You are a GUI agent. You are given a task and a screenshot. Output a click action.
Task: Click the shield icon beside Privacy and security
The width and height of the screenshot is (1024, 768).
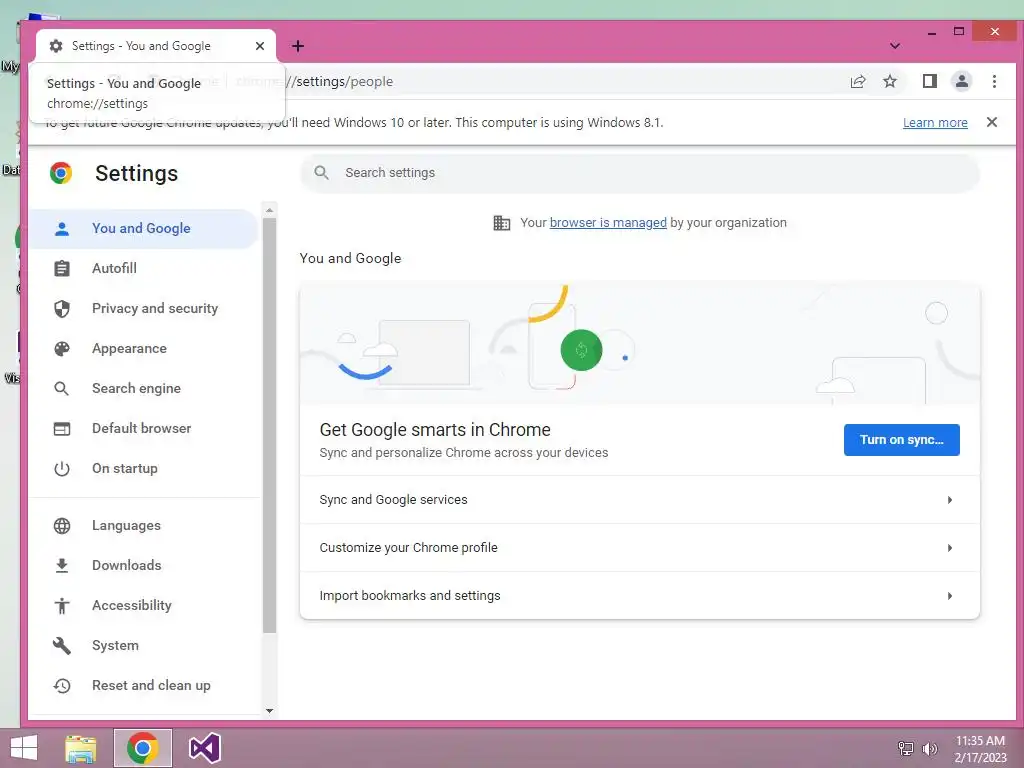[62, 309]
